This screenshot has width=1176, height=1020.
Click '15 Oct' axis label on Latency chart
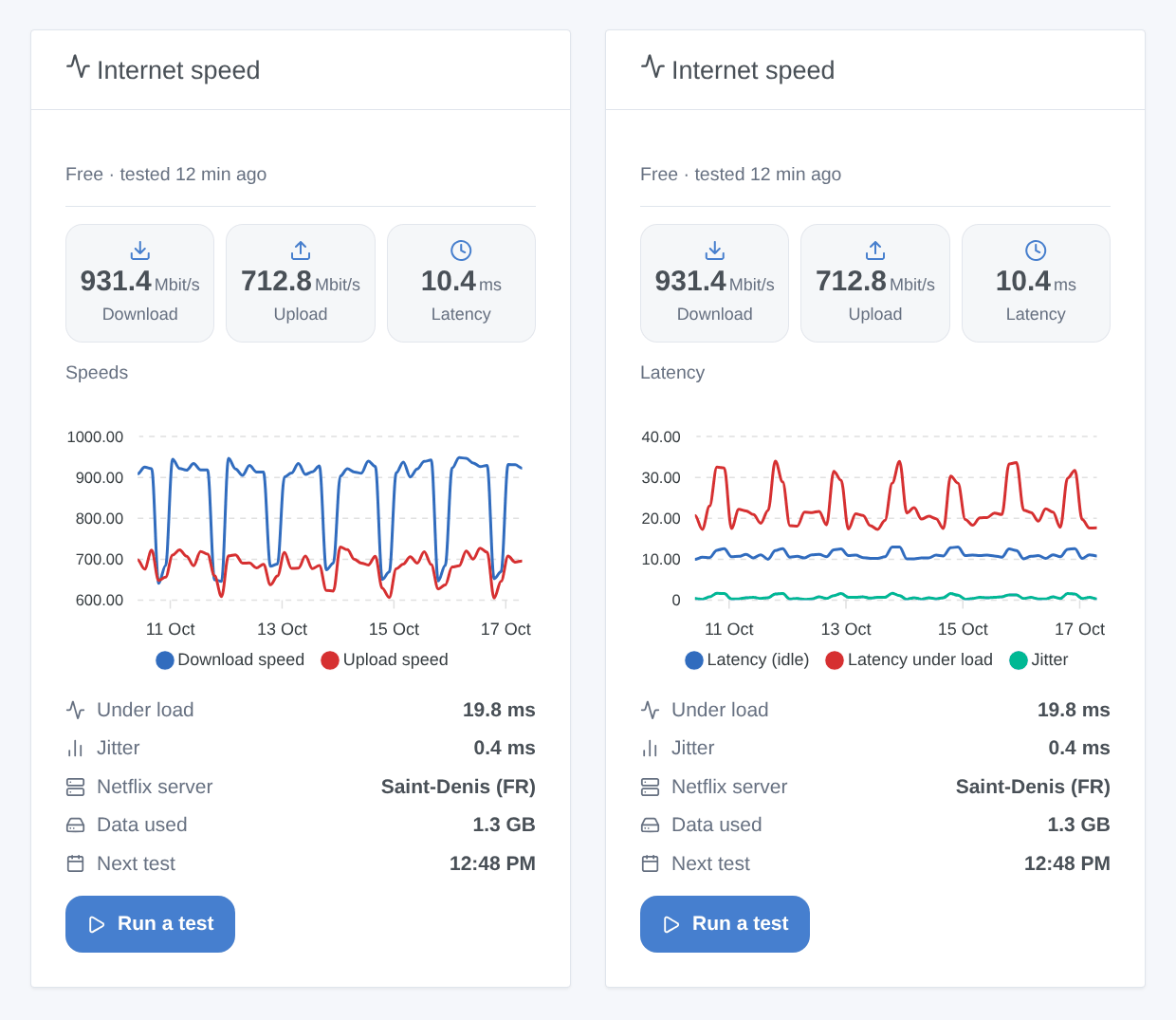click(963, 629)
